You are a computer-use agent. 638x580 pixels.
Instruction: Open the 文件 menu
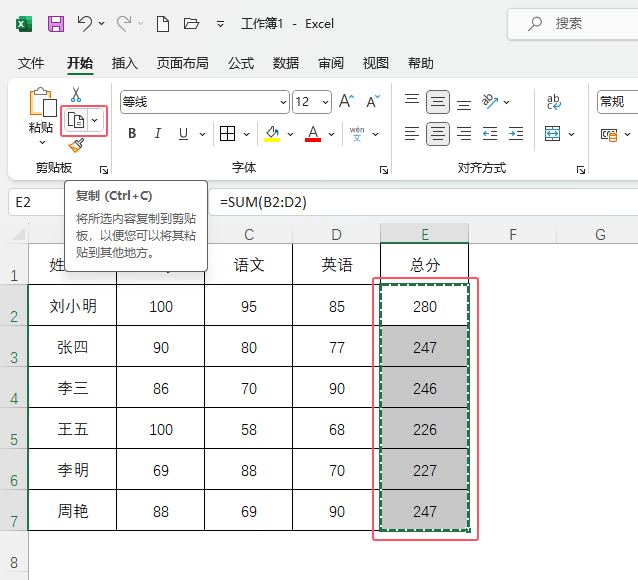(31, 63)
